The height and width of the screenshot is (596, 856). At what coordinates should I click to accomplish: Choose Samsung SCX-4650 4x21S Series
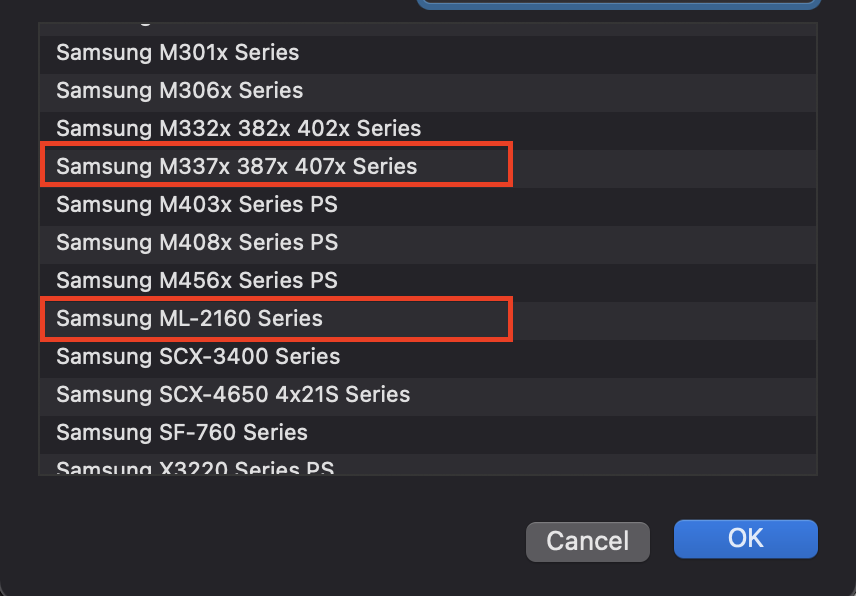pyautogui.click(x=233, y=394)
